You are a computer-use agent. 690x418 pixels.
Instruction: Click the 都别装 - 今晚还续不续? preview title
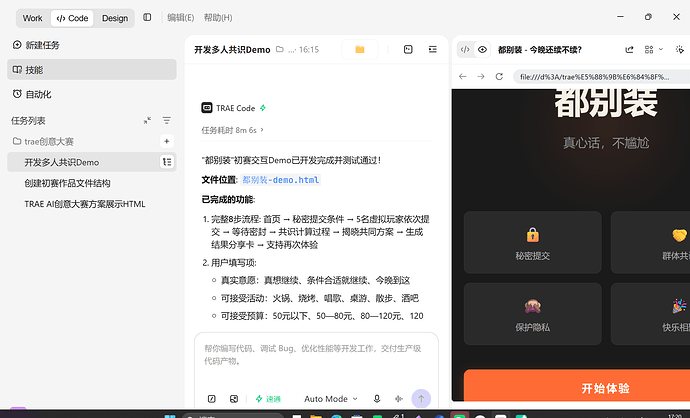pos(540,50)
